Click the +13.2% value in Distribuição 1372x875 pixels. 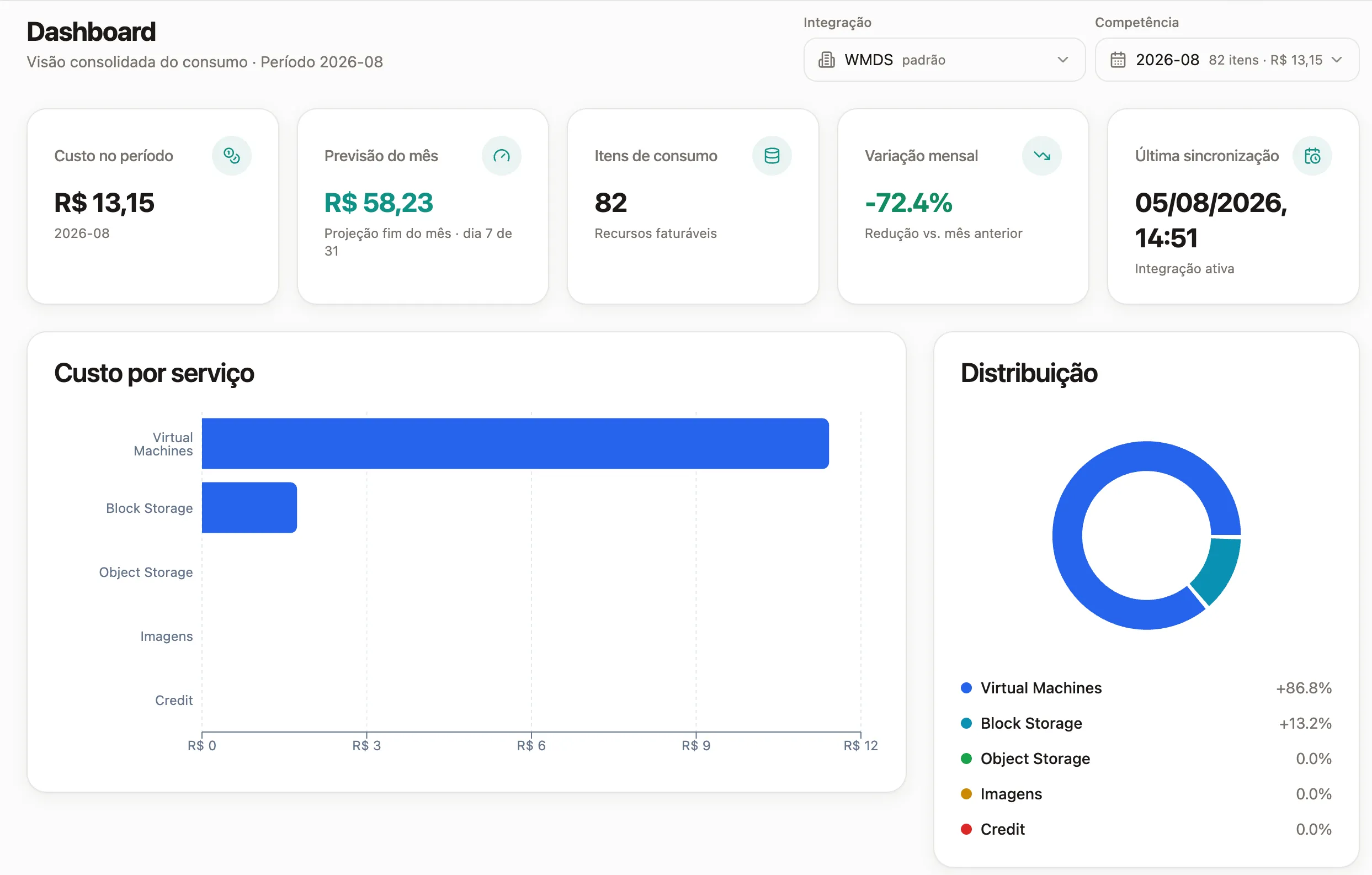pyautogui.click(x=1305, y=723)
